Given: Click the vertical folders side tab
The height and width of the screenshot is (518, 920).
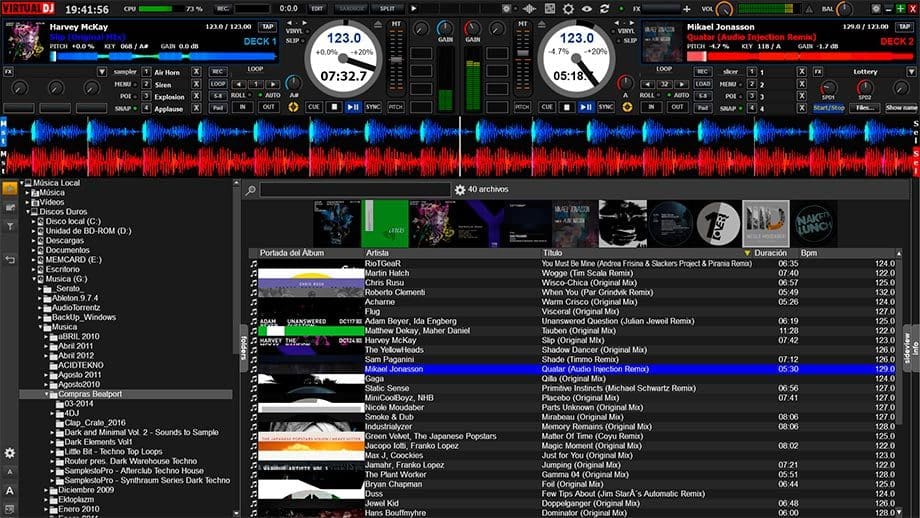Looking at the screenshot, I should coord(243,347).
